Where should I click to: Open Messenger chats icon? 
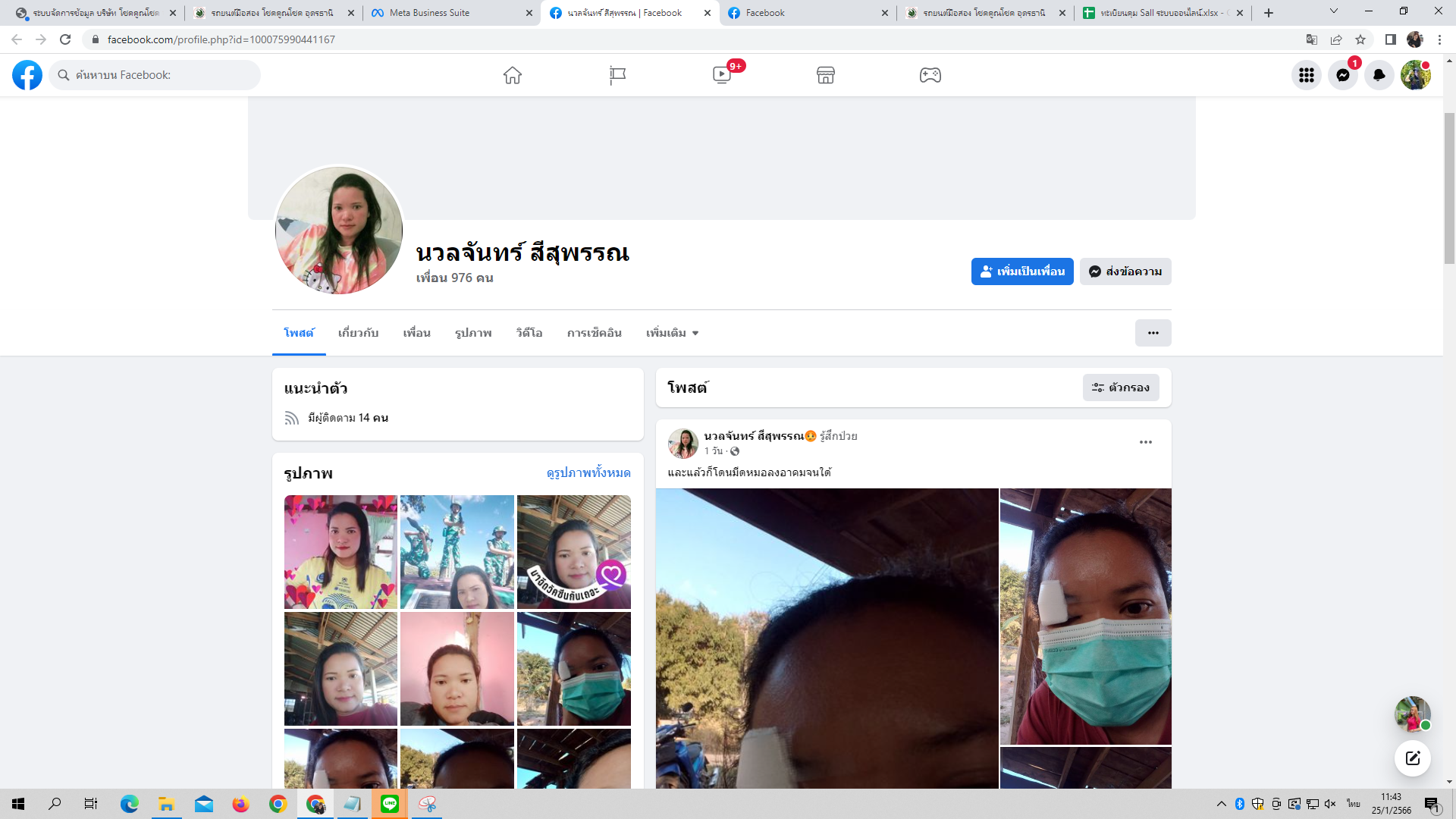click(1342, 75)
